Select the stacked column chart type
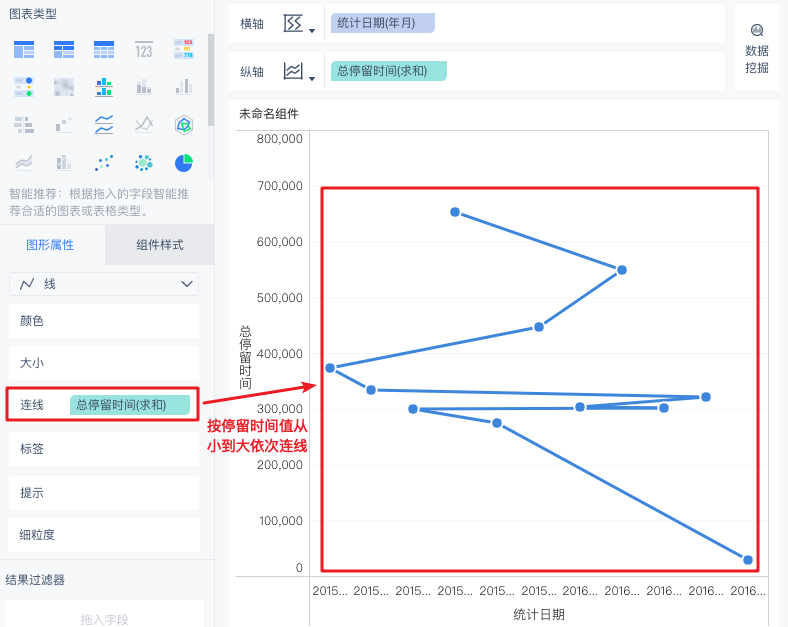 point(144,87)
